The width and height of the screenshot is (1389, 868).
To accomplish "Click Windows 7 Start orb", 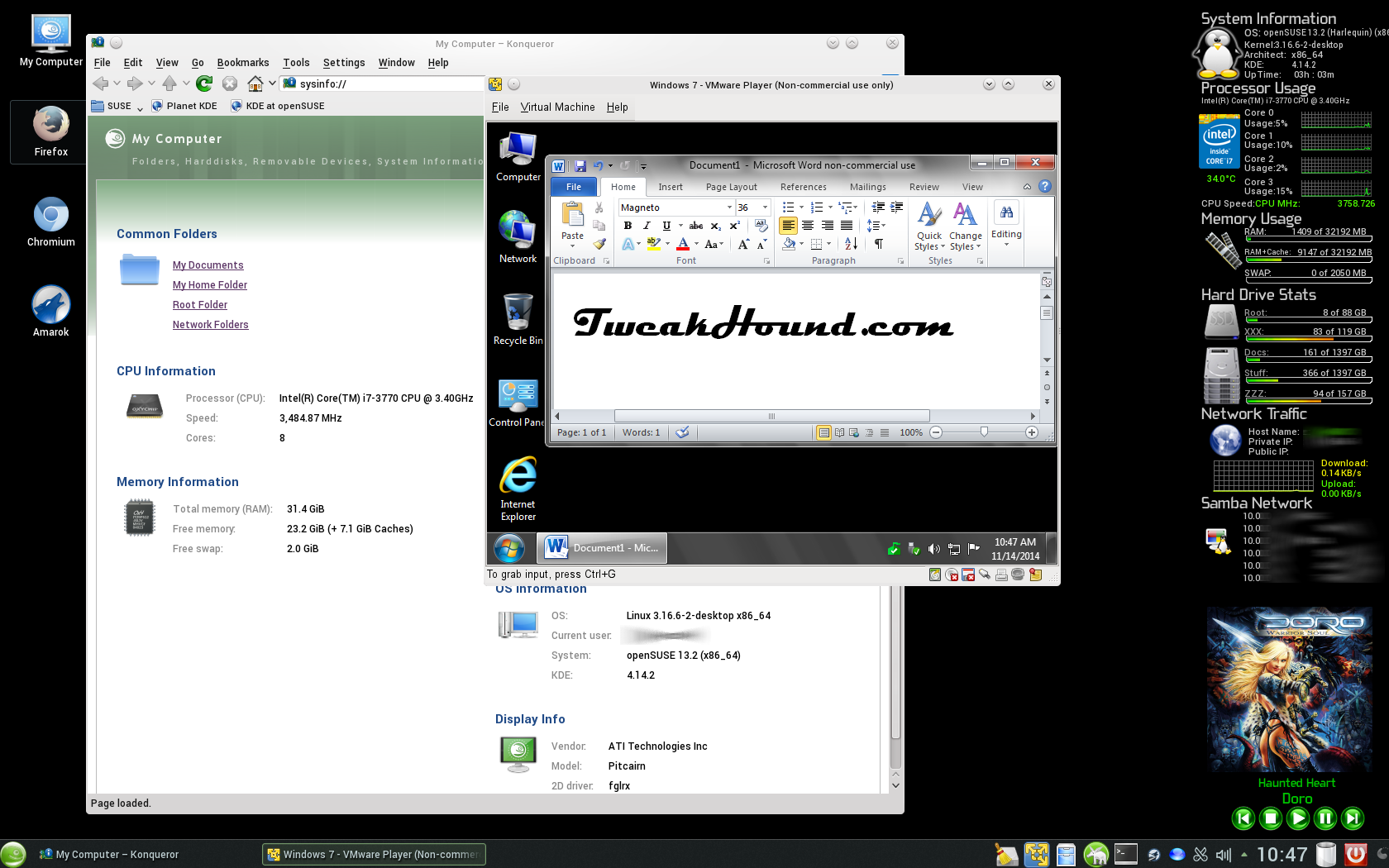I will tap(509, 548).
